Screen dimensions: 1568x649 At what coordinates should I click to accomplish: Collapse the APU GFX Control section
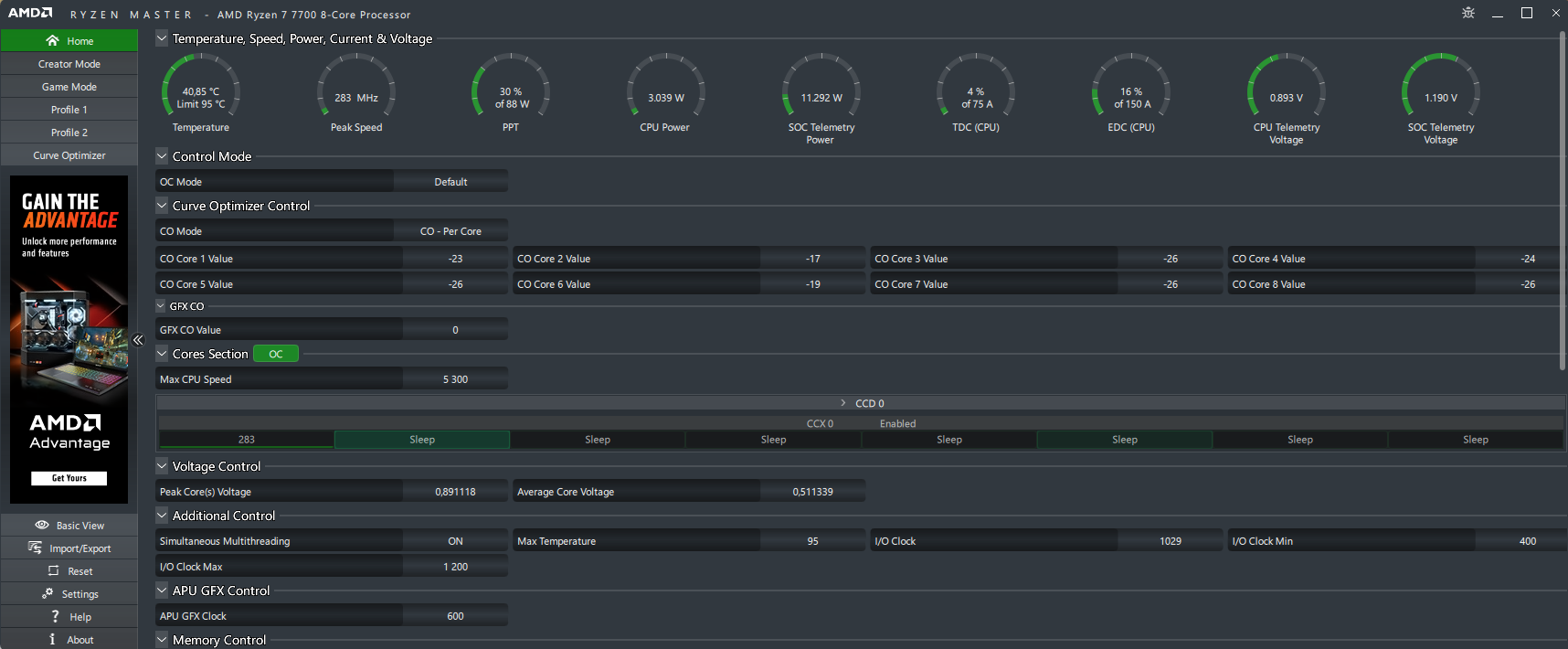162,590
